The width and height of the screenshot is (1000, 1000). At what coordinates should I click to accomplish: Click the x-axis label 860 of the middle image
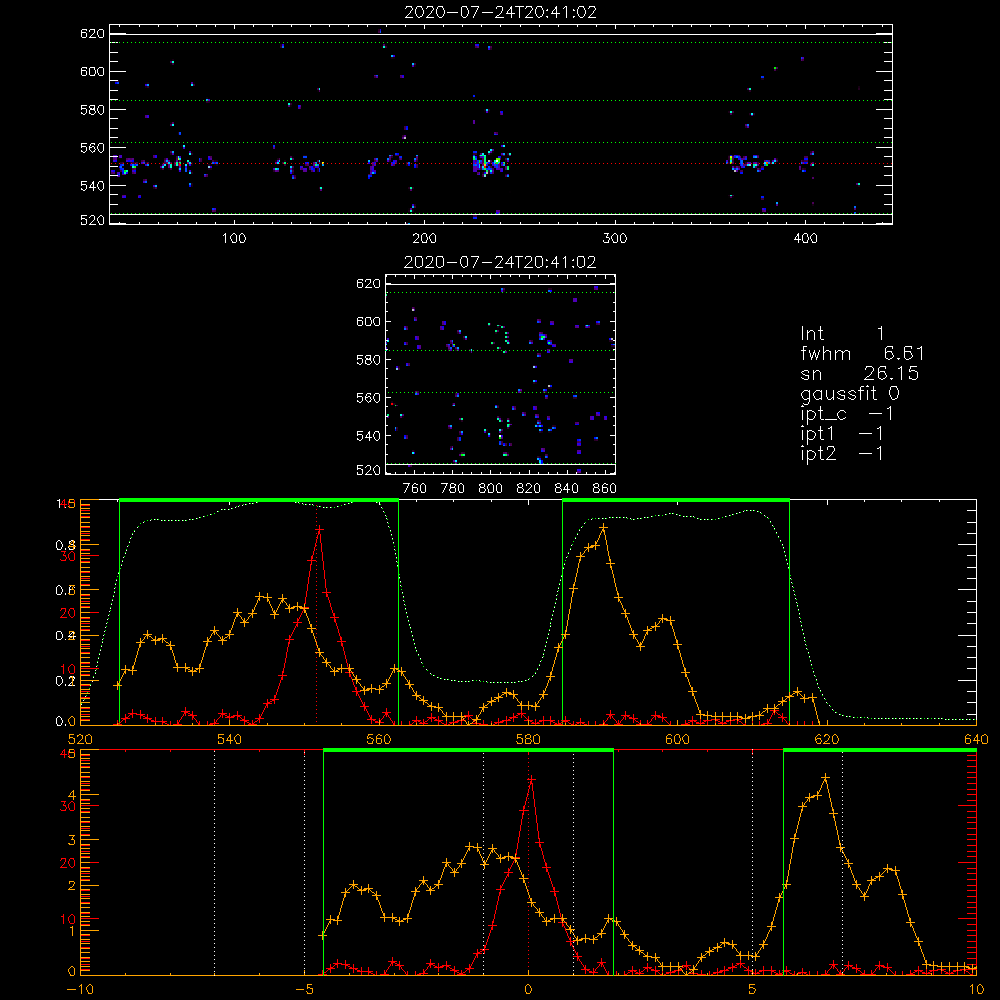pyautogui.click(x=605, y=489)
